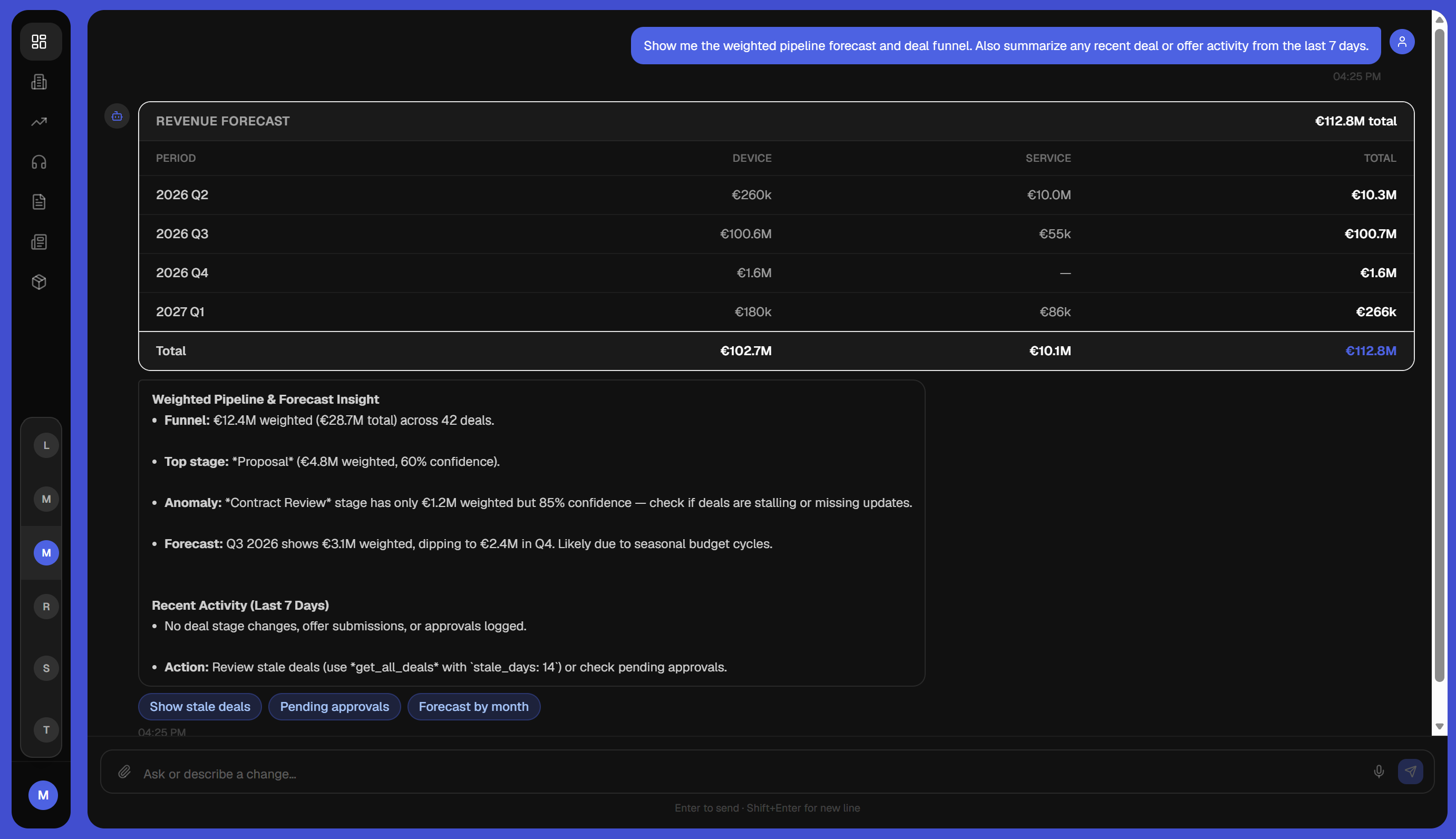The height and width of the screenshot is (839, 1456).
Task: Click the €10.1M service total cell
Action: [1050, 351]
